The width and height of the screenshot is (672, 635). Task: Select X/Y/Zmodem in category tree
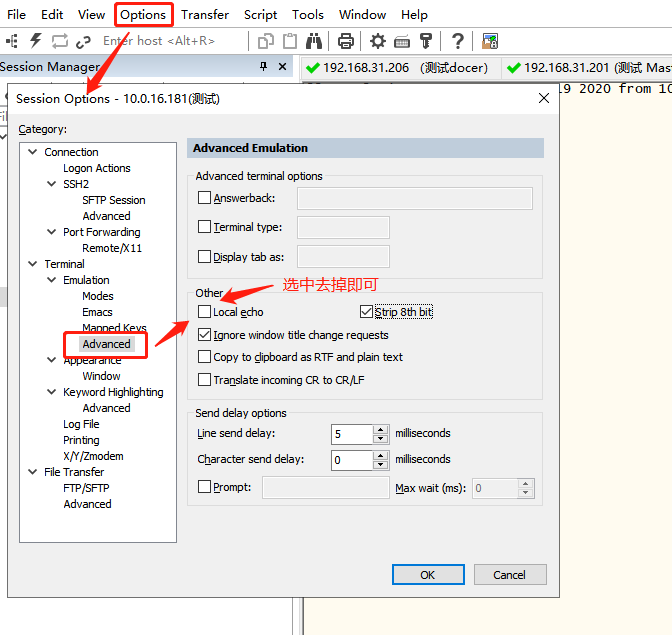[93, 456]
